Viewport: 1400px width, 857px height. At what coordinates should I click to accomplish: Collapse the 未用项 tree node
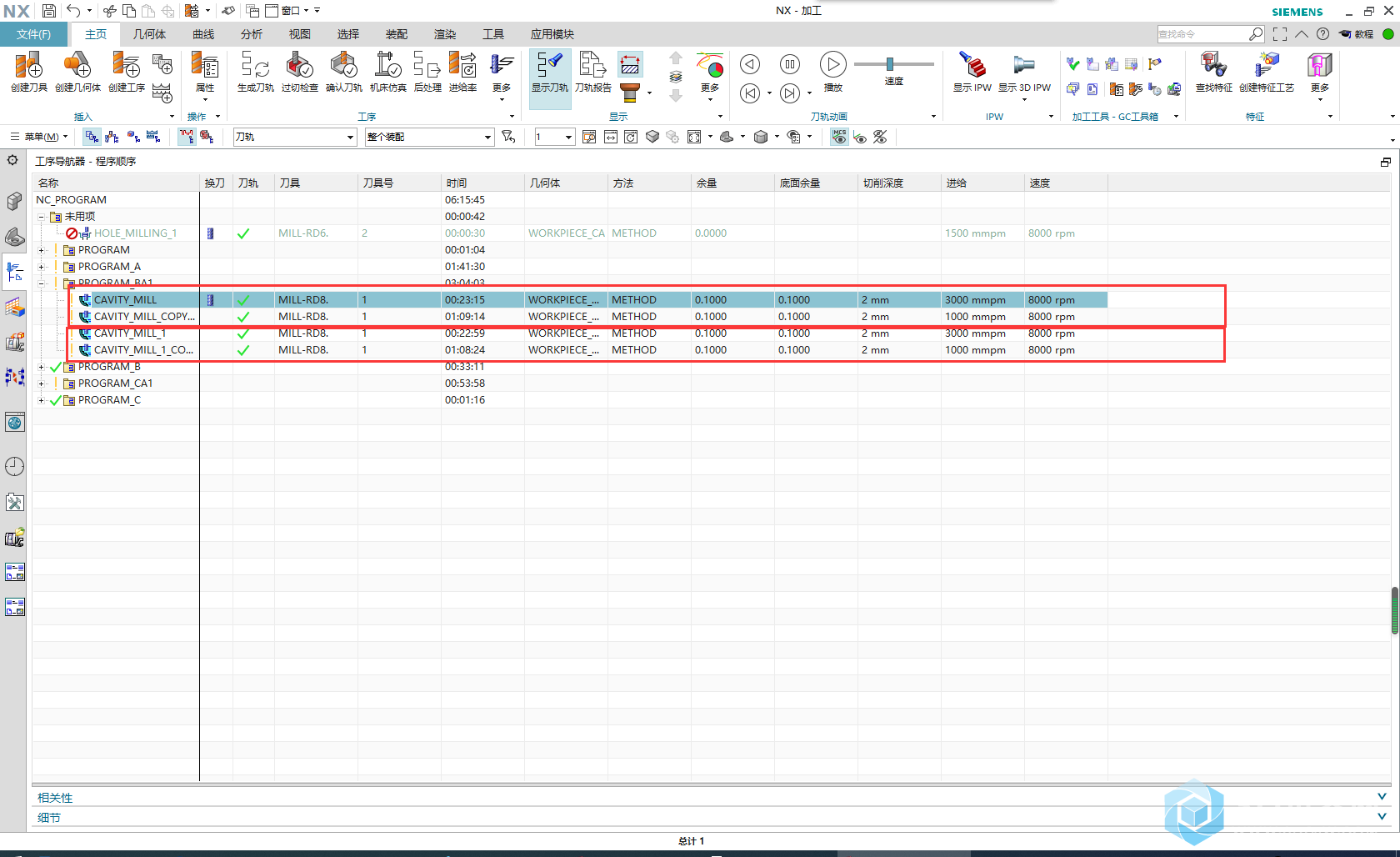pyautogui.click(x=41, y=217)
